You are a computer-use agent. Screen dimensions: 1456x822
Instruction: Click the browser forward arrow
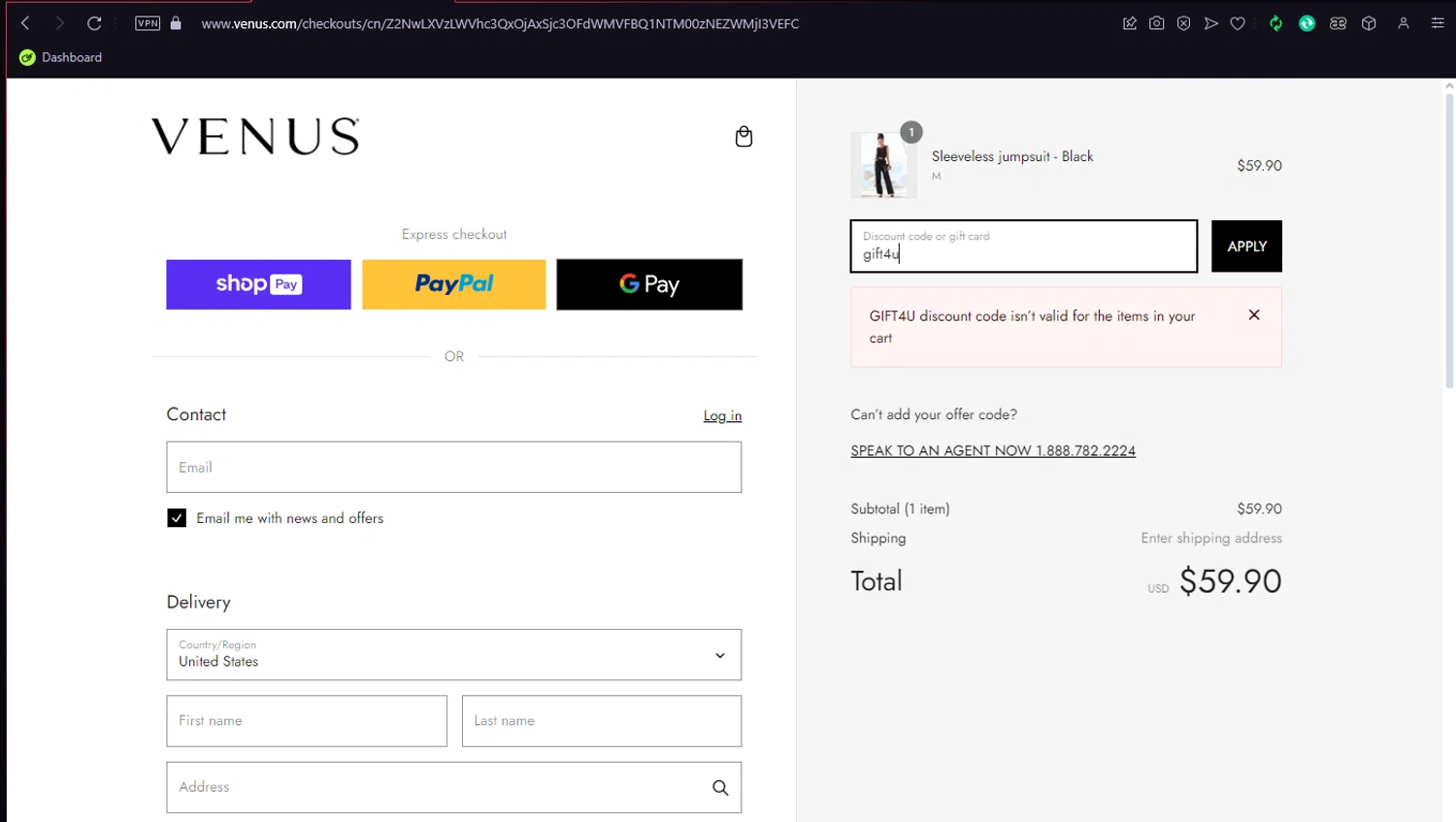59,23
